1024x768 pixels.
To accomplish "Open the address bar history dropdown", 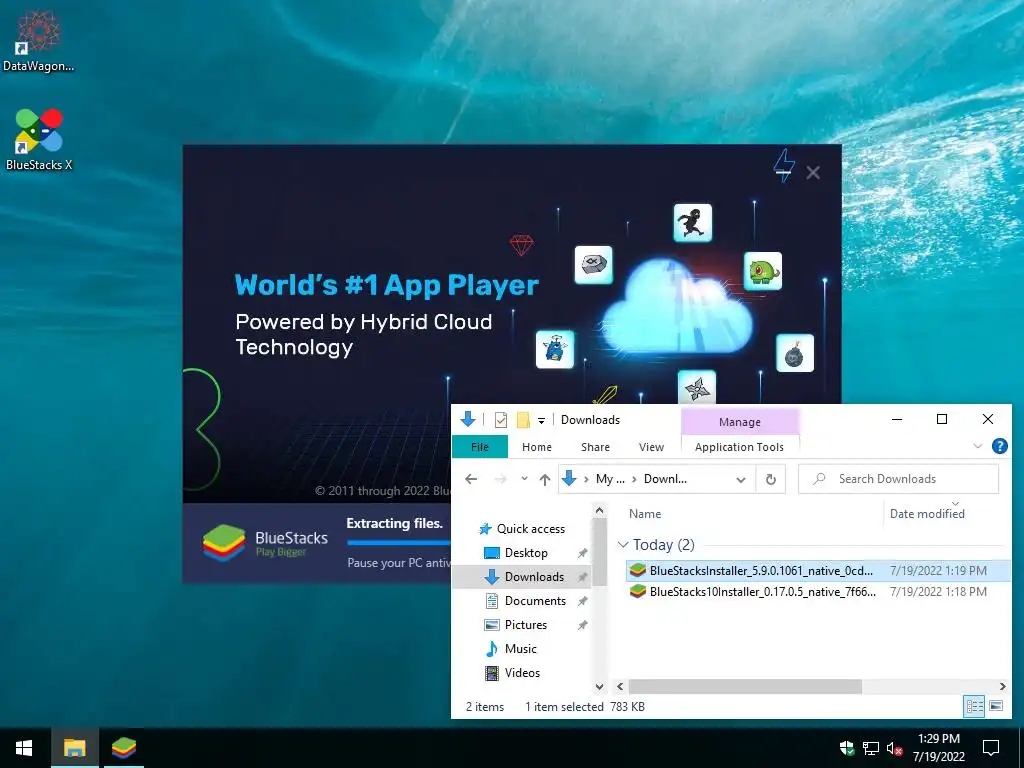I will pyautogui.click(x=741, y=479).
